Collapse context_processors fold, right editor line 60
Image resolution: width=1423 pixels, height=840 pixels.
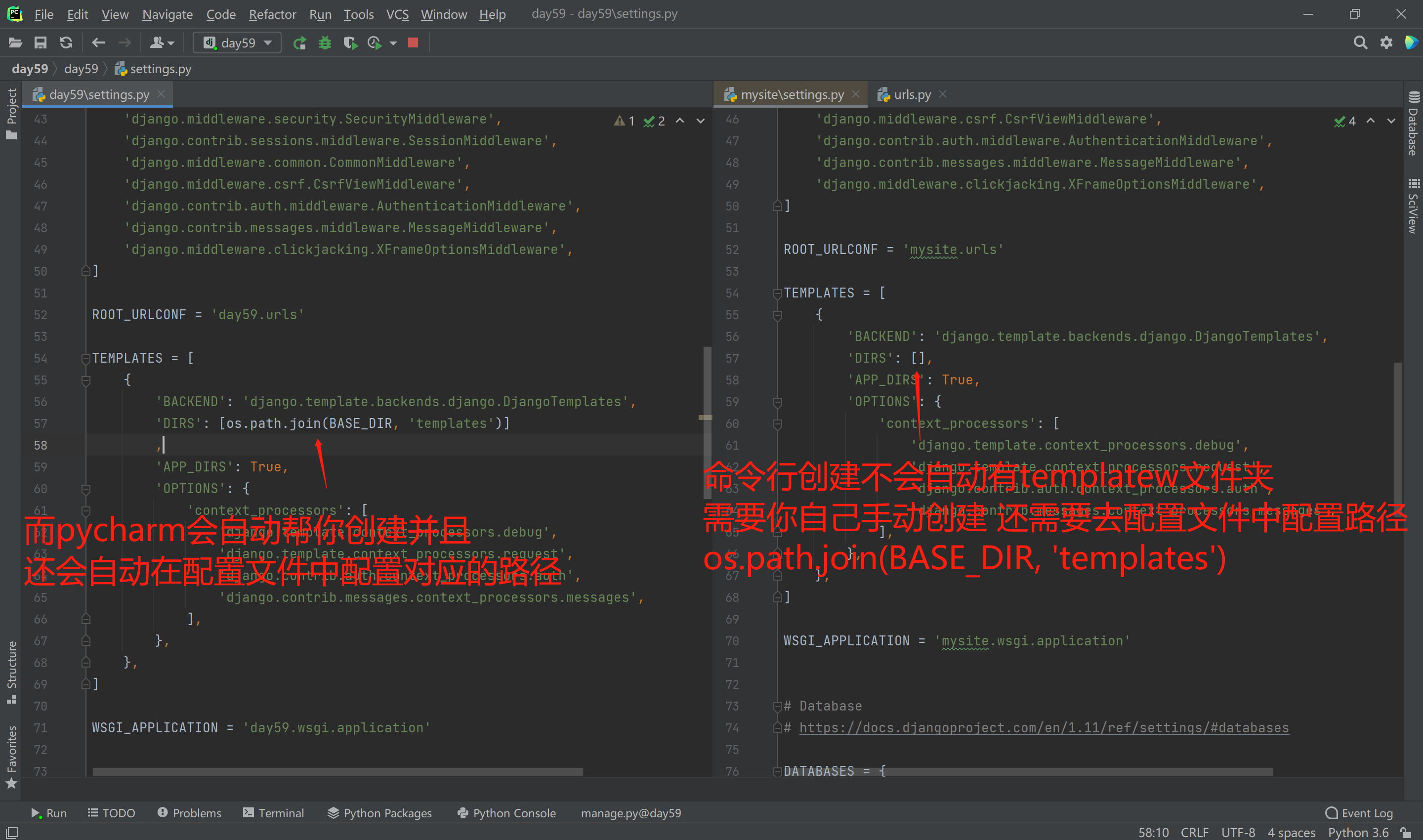[778, 423]
